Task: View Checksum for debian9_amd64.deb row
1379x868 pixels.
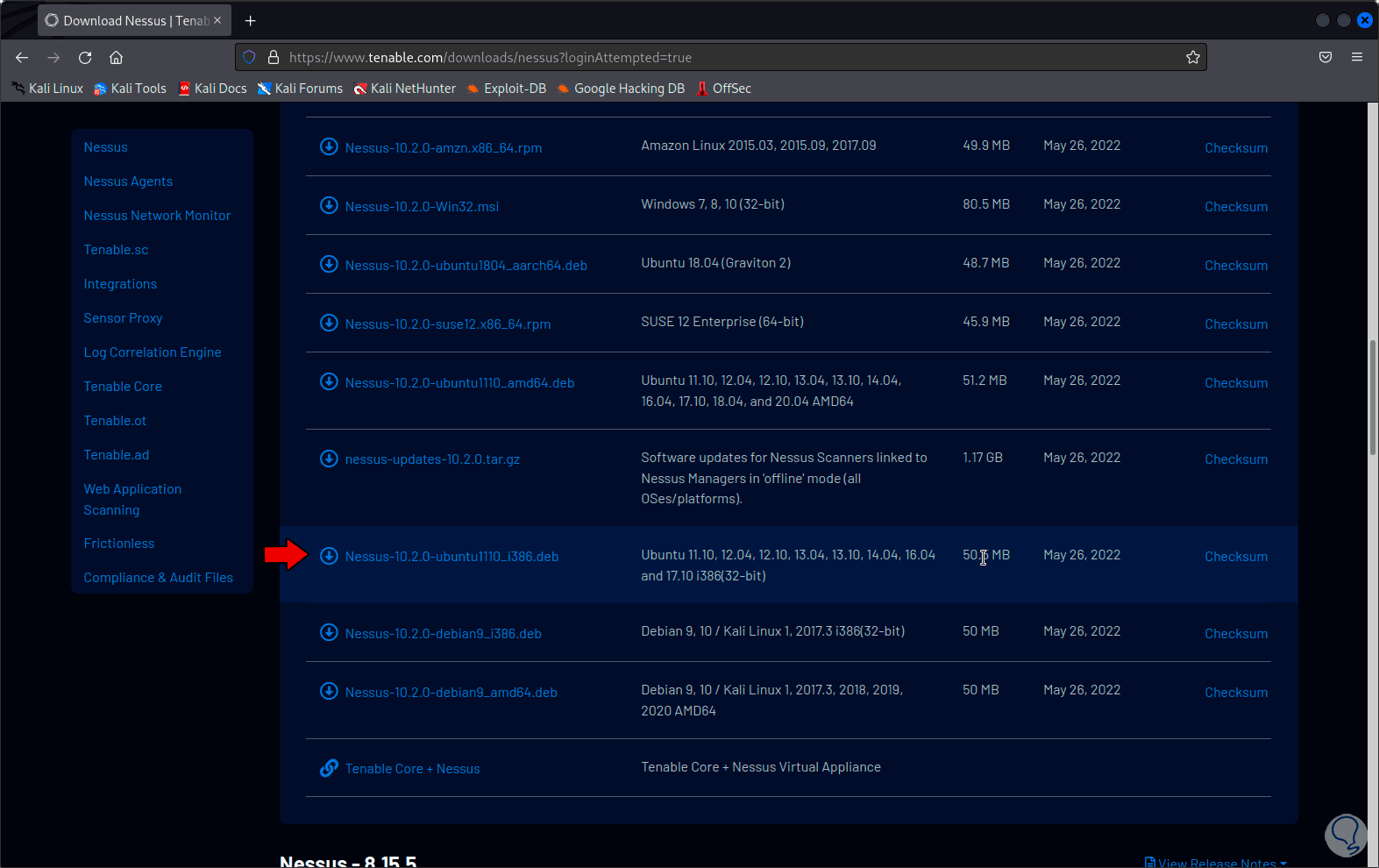Action: pyautogui.click(x=1236, y=693)
